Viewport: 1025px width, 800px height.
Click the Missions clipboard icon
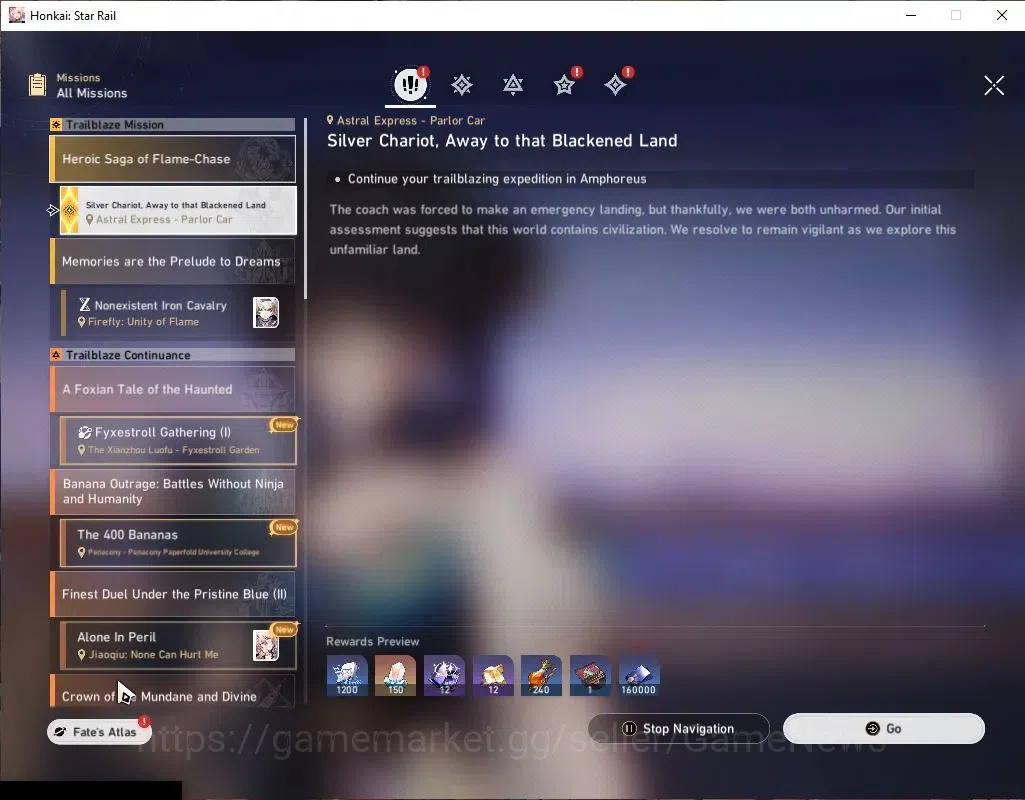[37, 85]
